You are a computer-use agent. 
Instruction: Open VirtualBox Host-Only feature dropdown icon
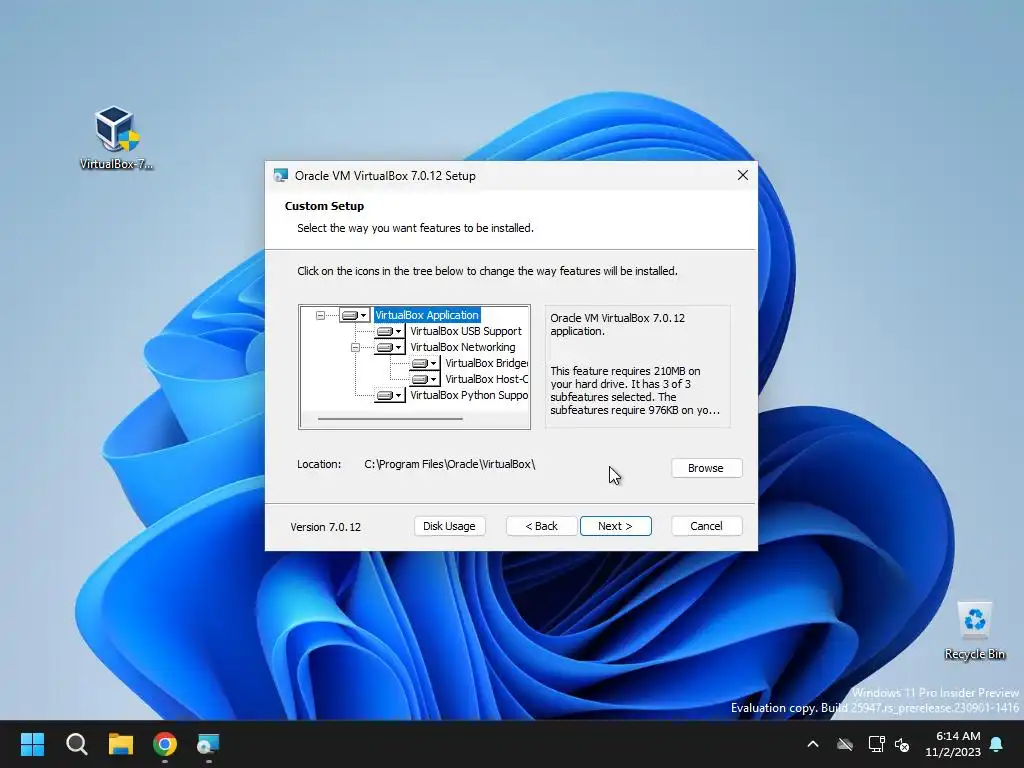pyautogui.click(x=424, y=379)
